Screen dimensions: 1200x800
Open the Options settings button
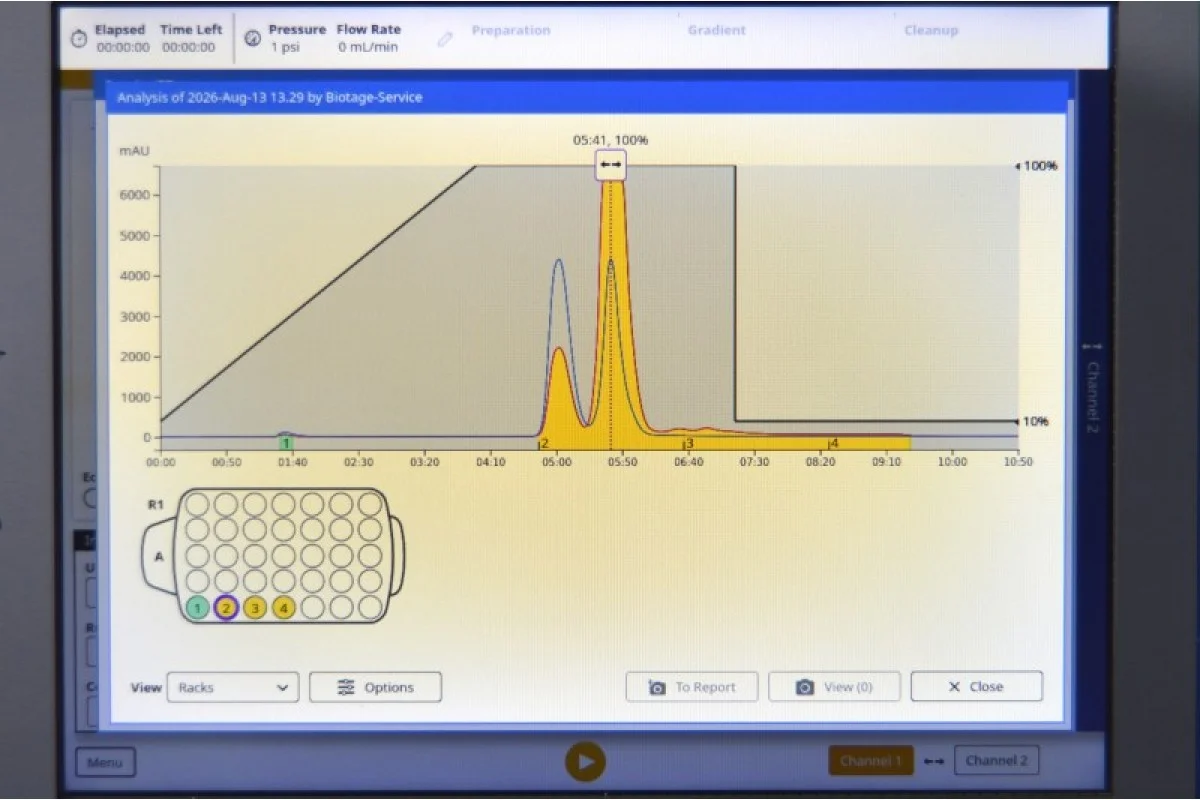[375, 687]
